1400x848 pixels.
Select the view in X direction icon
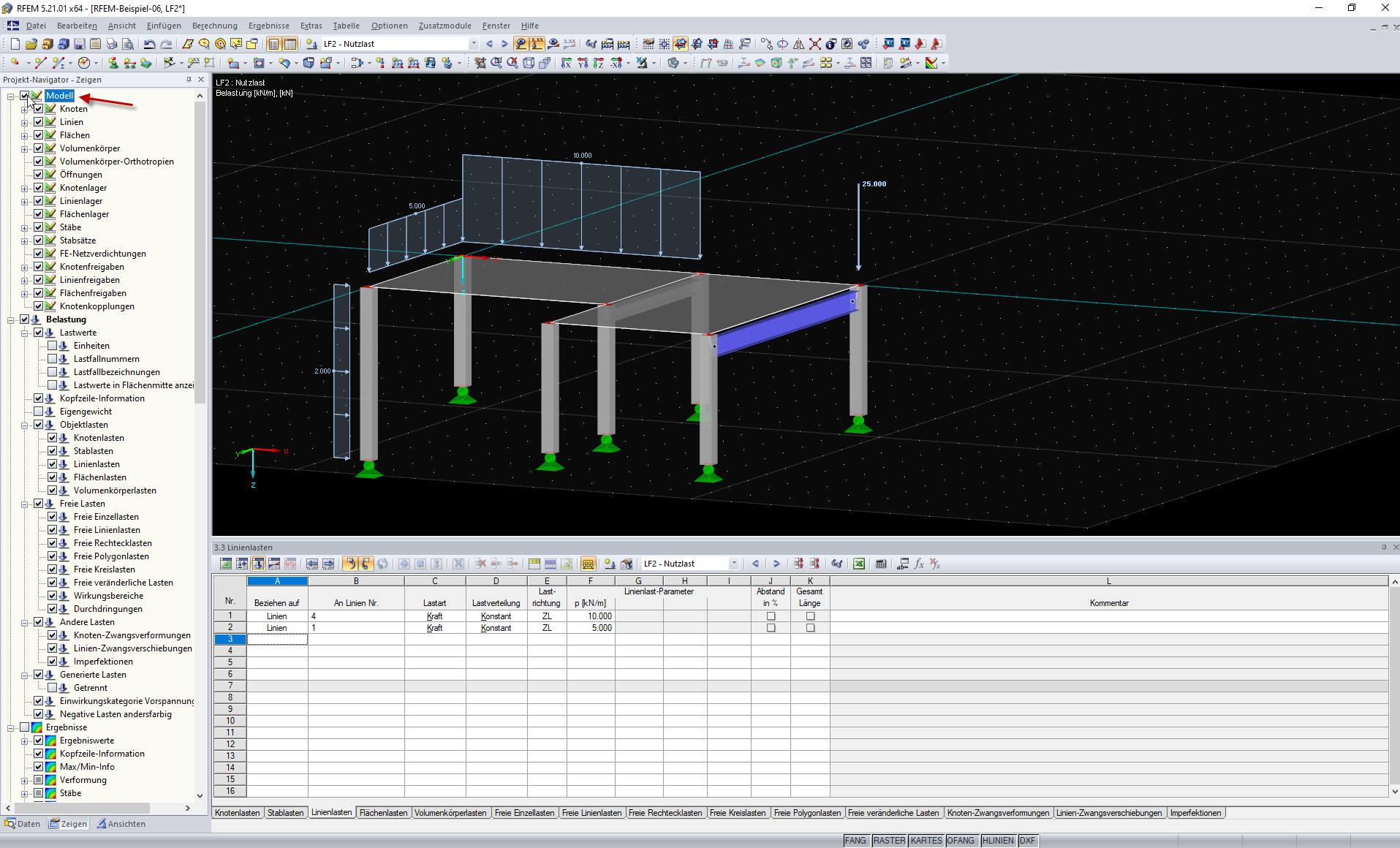566,63
